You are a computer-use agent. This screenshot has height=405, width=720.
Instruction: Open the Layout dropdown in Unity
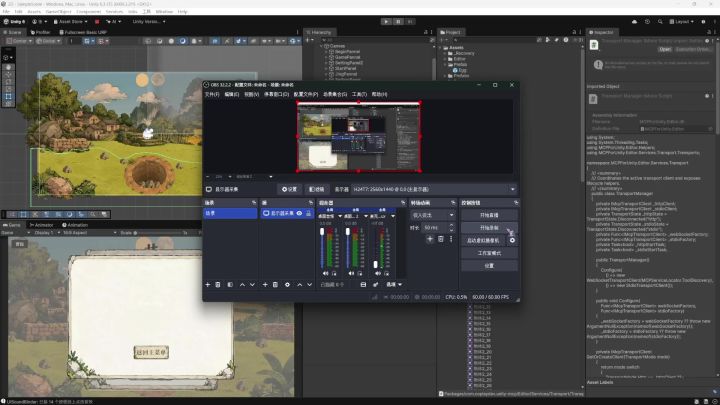click(681, 22)
